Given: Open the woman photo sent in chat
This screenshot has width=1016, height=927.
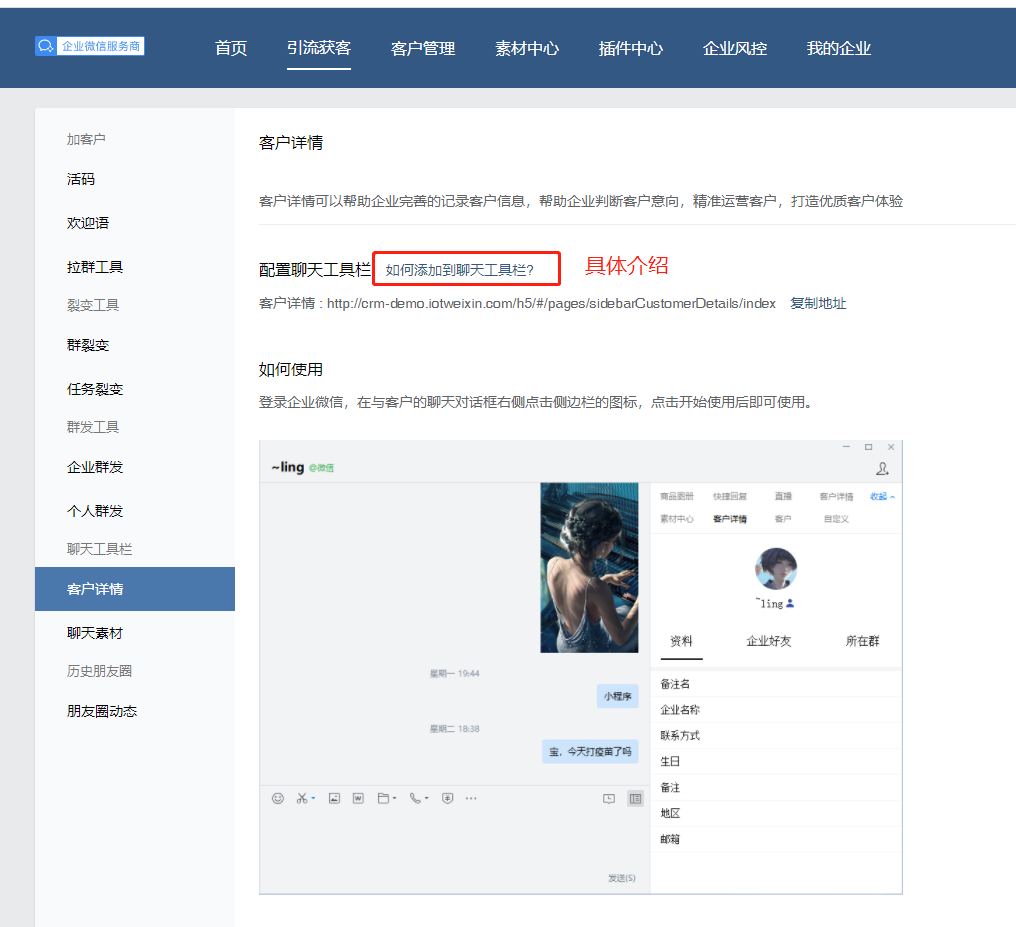Looking at the screenshot, I should pos(589,567).
